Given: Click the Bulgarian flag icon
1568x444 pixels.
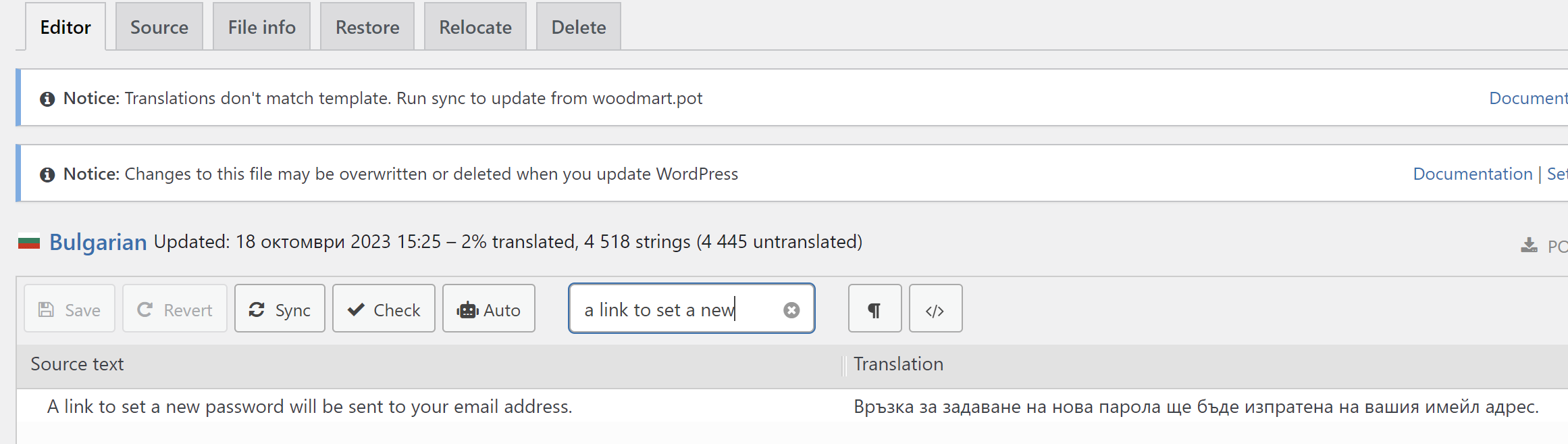Looking at the screenshot, I should point(29,242).
